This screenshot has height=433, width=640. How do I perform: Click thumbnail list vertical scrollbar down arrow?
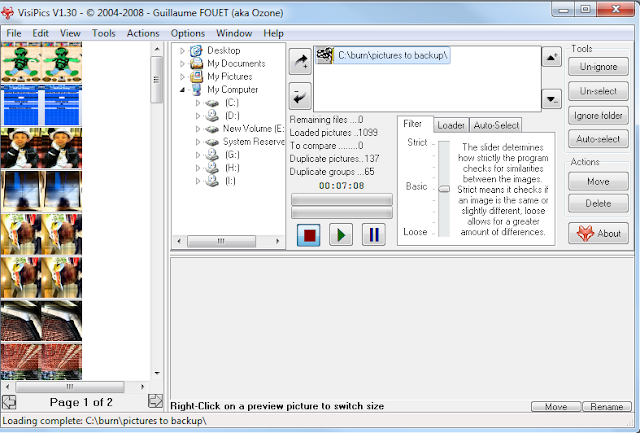coord(157,373)
